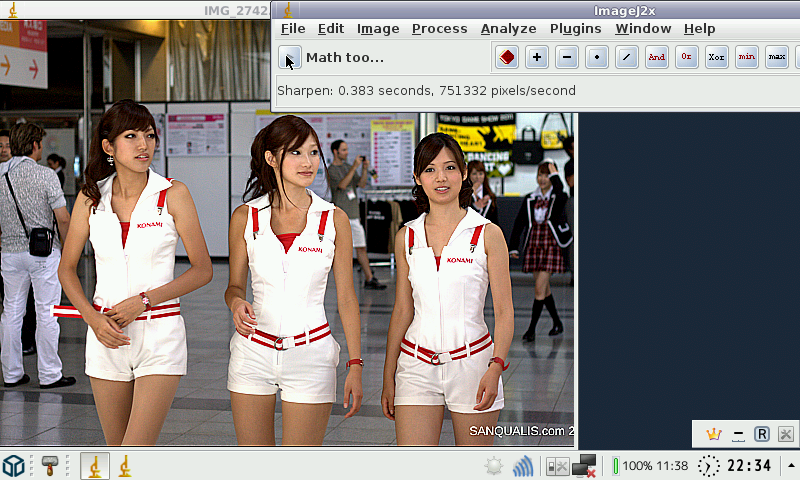Select the Xor math tool
Image resolution: width=800 pixels, height=480 pixels.
(717, 57)
